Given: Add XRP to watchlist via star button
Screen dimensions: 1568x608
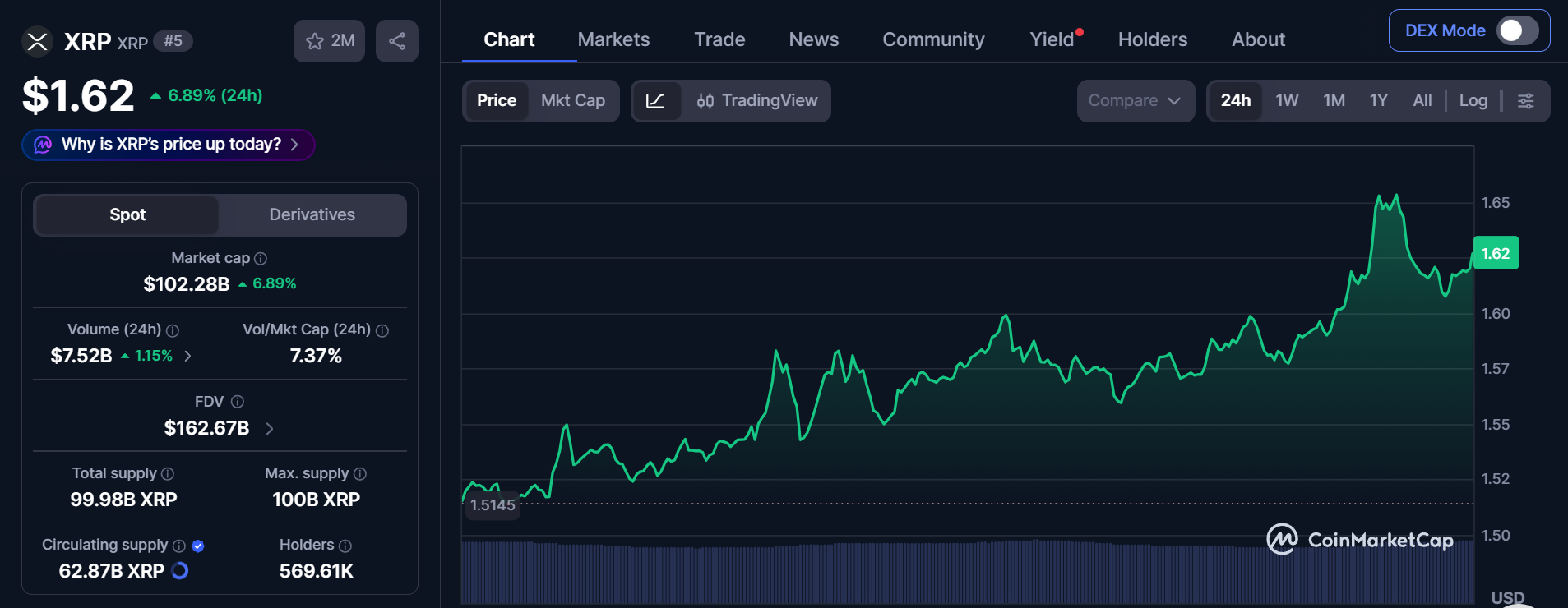Looking at the screenshot, I should click(x=329, y=41).
